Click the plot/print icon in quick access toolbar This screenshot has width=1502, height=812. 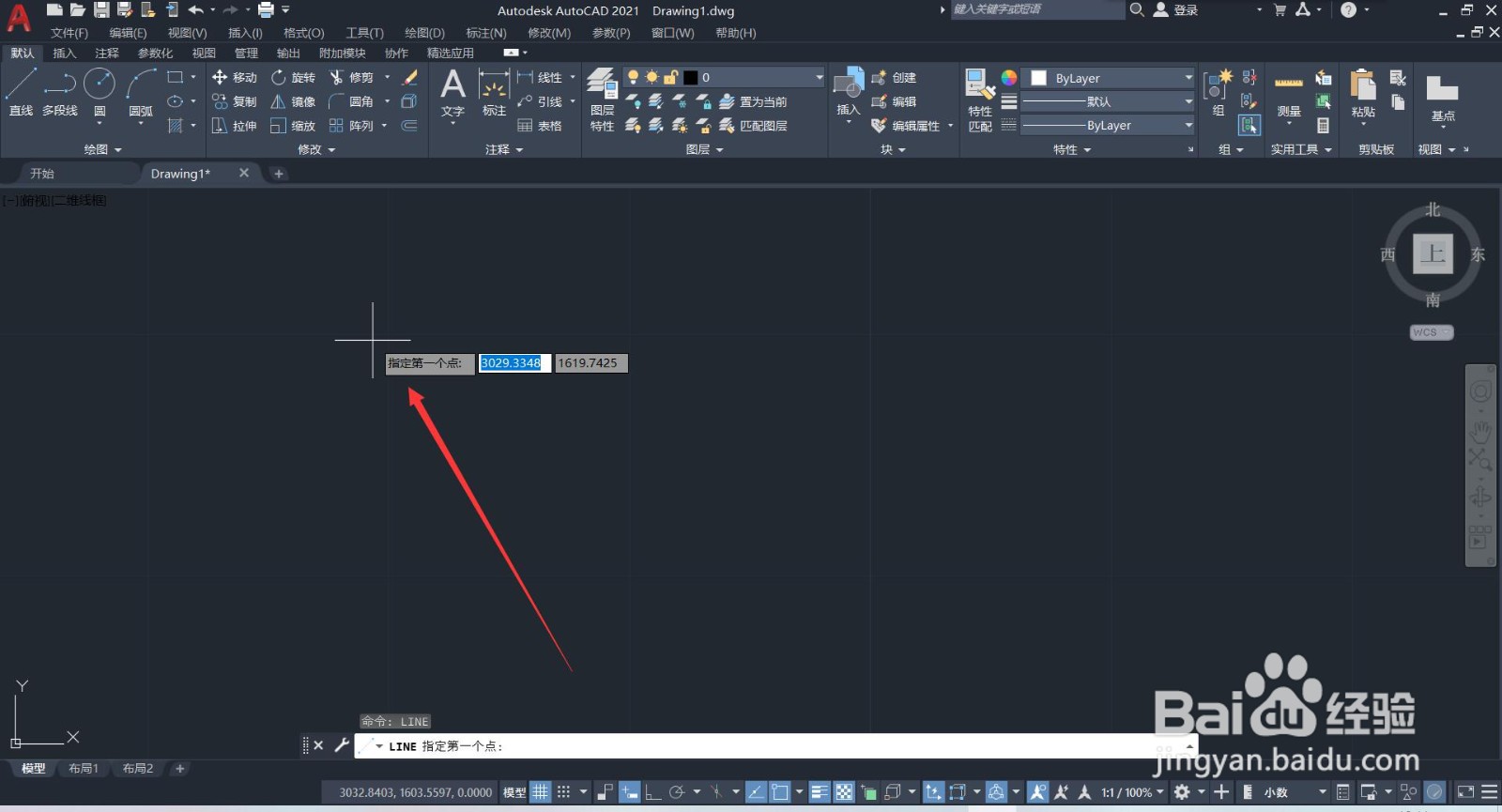(266, 10)
